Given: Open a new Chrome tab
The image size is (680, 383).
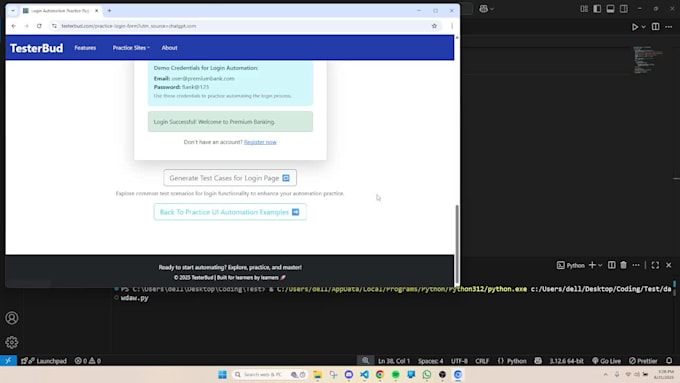Looking at the screenshot, I should (x=109, y=10).
